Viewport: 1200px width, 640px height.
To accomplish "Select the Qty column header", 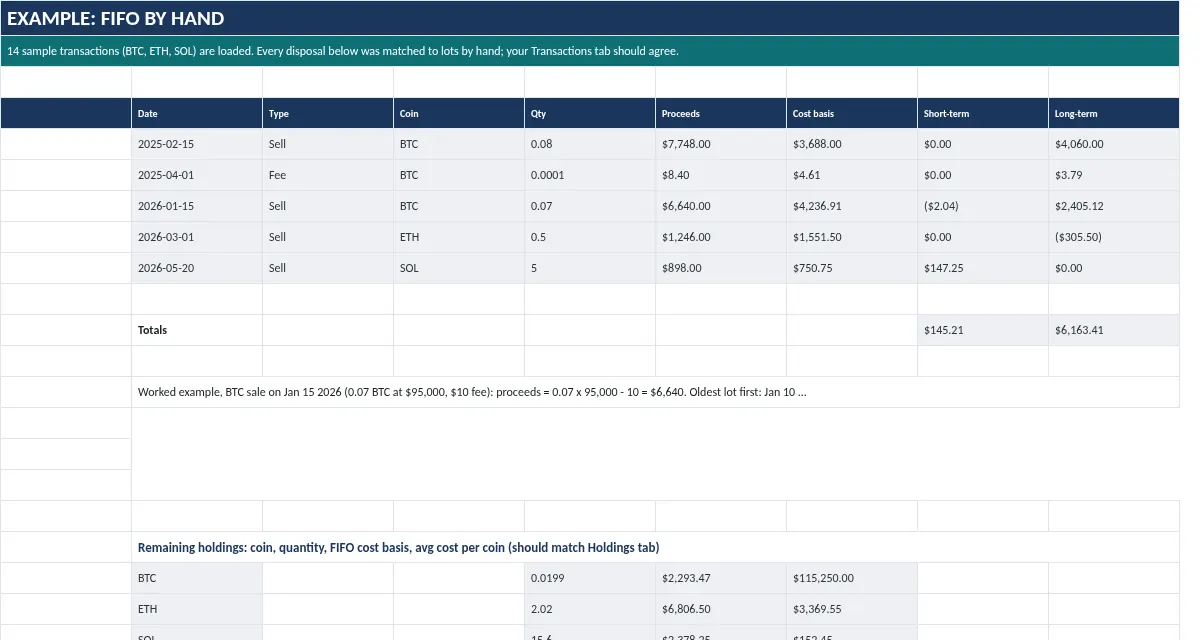I will (590, 113).
